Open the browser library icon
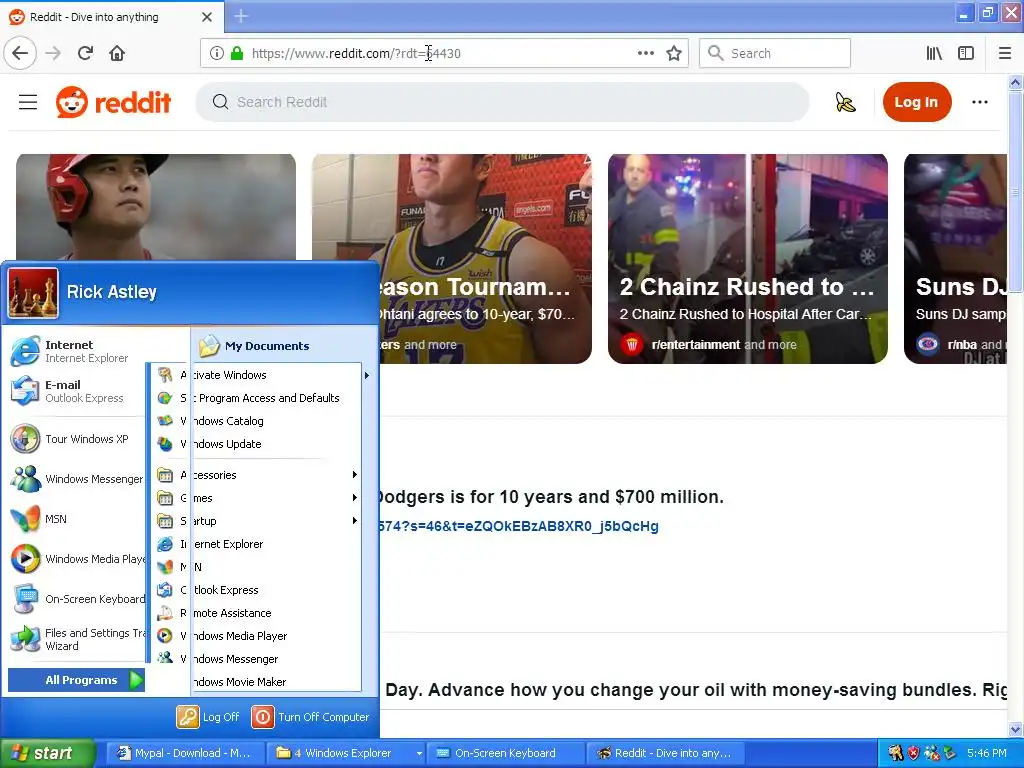 (934, 53)
